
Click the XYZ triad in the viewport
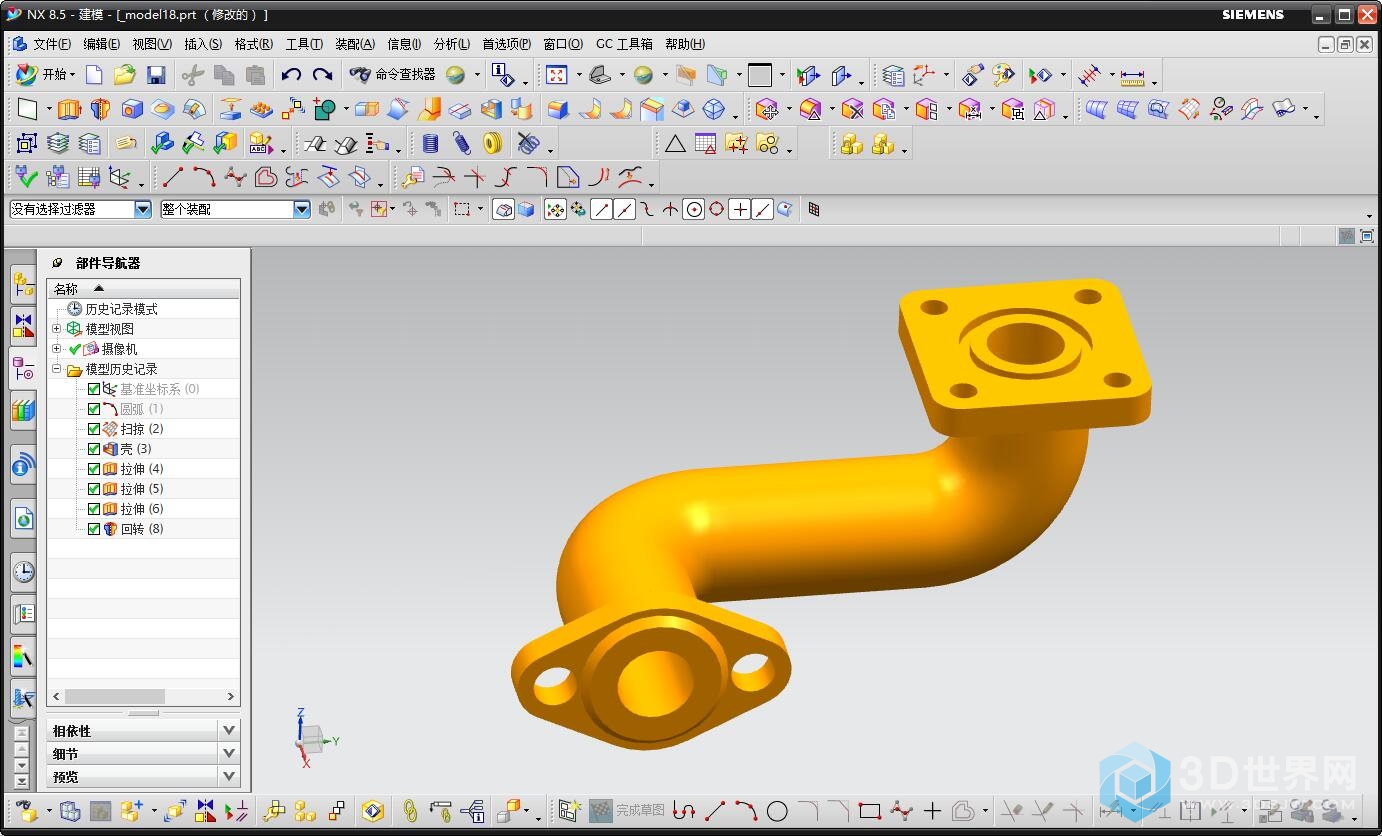point(315,738)
